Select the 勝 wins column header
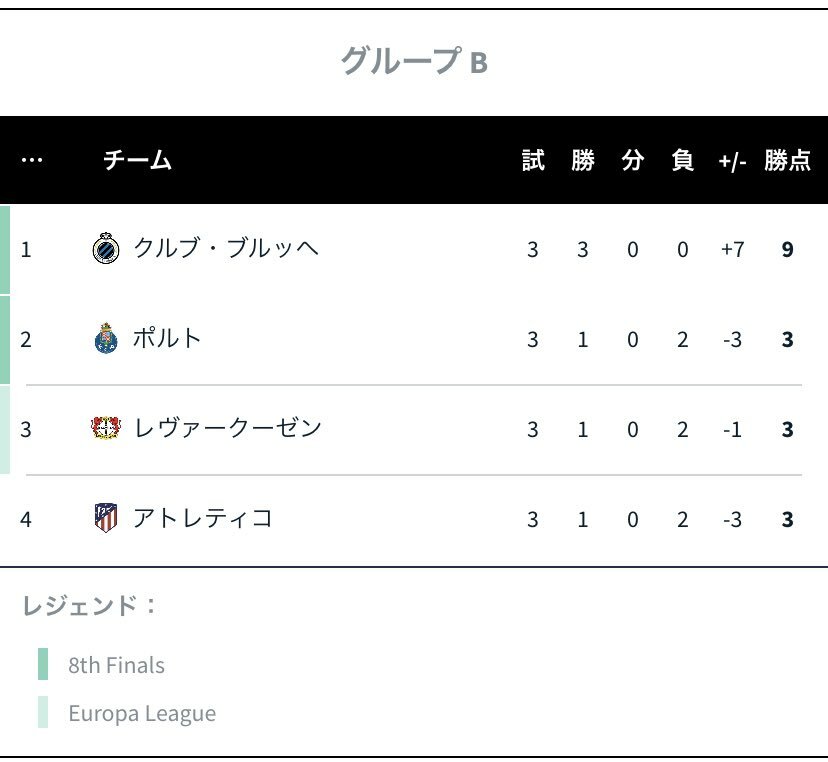 583,160
